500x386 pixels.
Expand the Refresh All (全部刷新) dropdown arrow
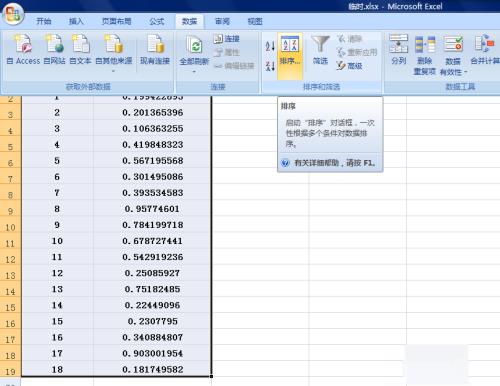194,71
